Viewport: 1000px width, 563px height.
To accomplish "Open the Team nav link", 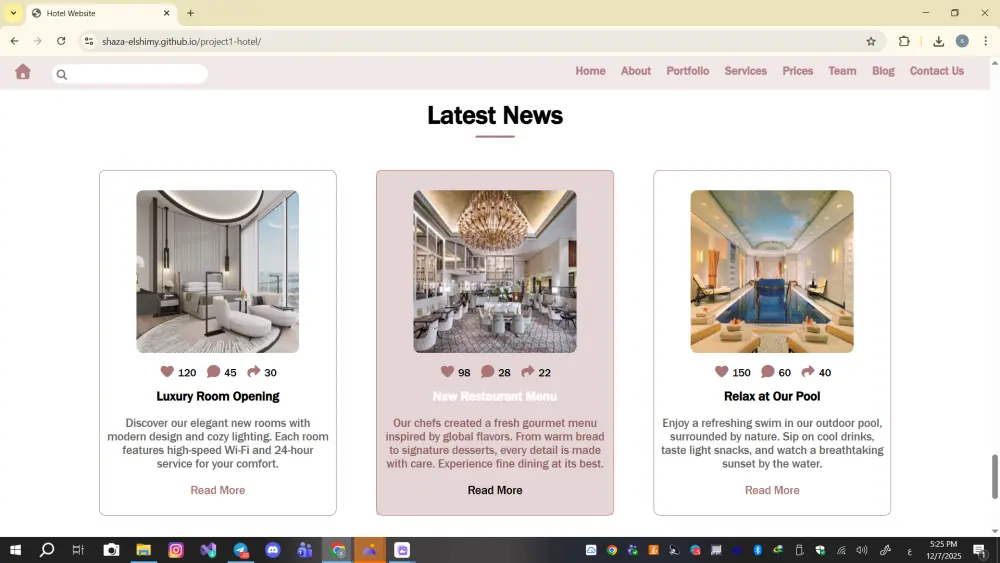I will click(842, 71).
